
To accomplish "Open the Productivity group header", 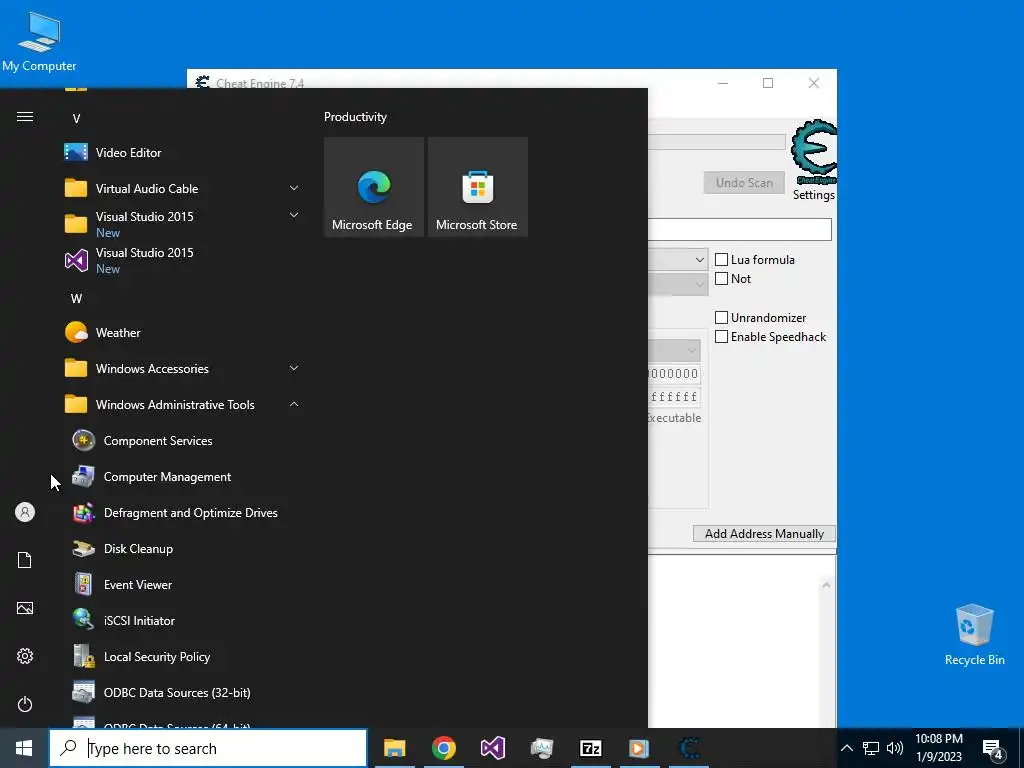I will pos(355,117).
